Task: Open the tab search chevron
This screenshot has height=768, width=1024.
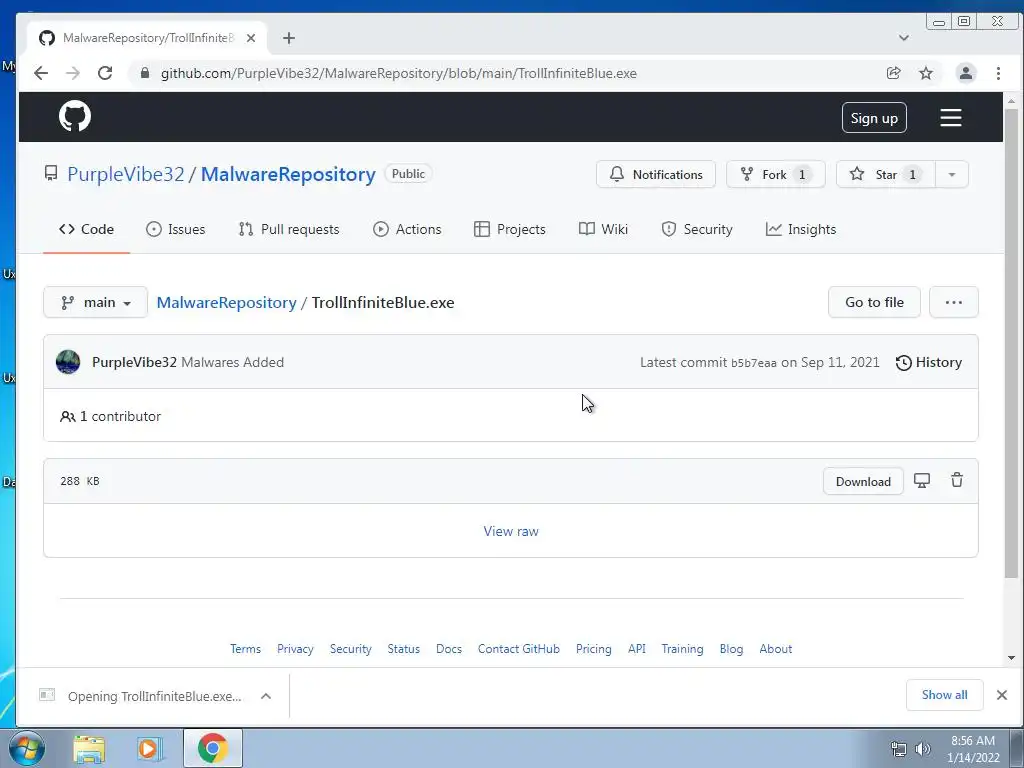Action: [x=904, y=38]
